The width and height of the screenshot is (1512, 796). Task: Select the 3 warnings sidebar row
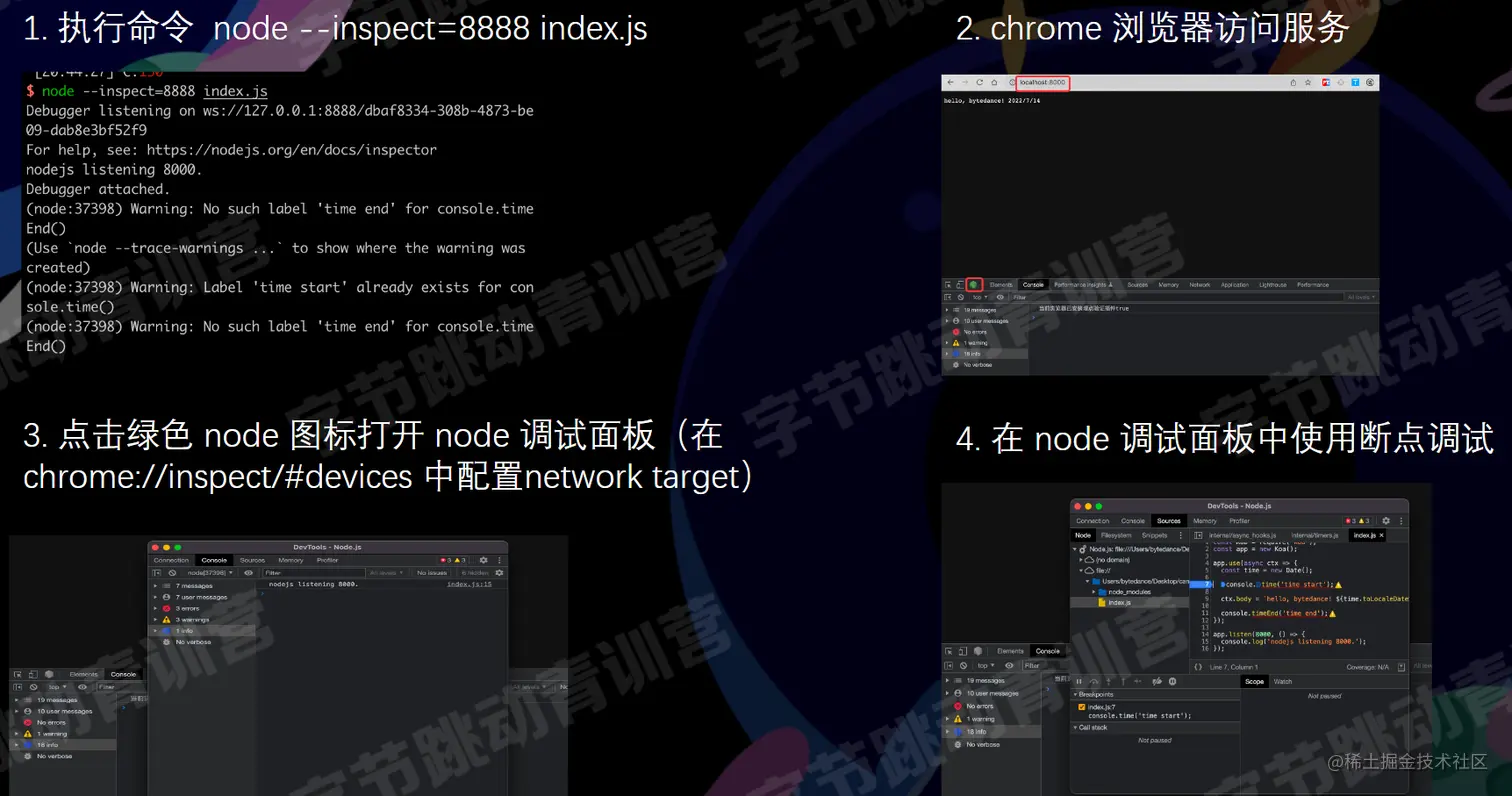click(x=202, y=620)
